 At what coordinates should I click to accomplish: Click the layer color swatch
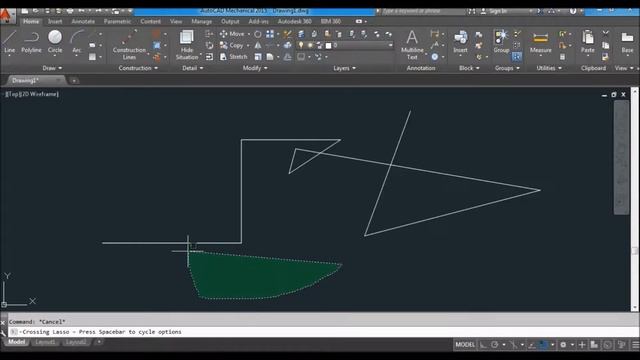tap(328, 45)
